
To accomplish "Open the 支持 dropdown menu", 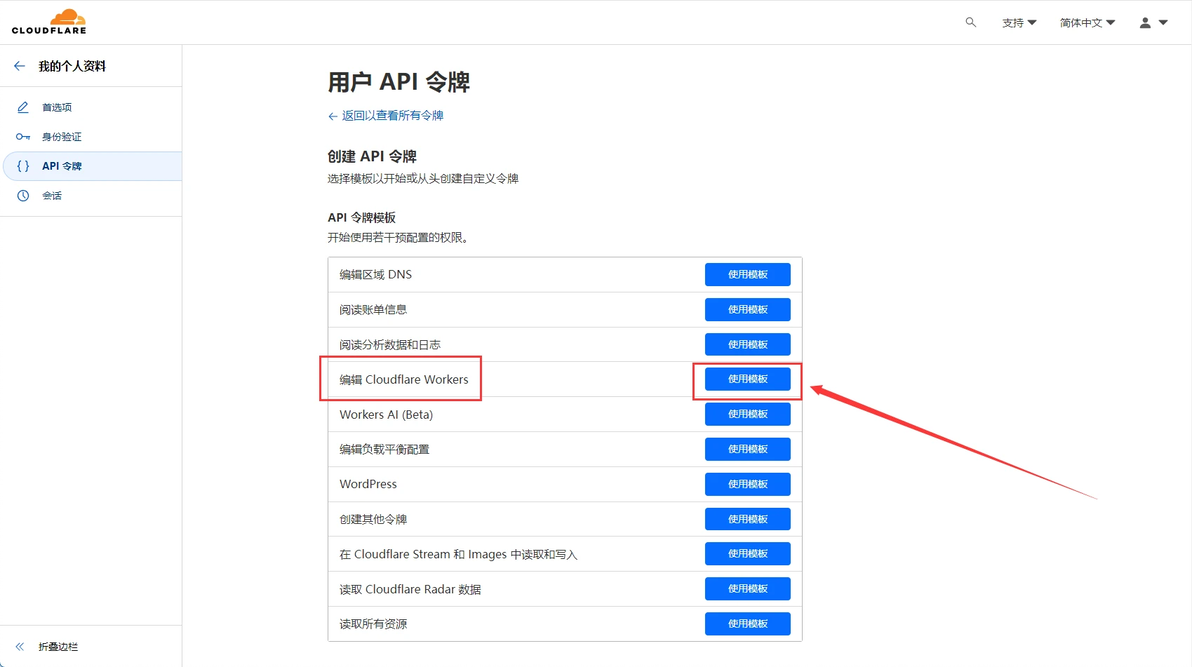I will click(x=1019, y=23).
